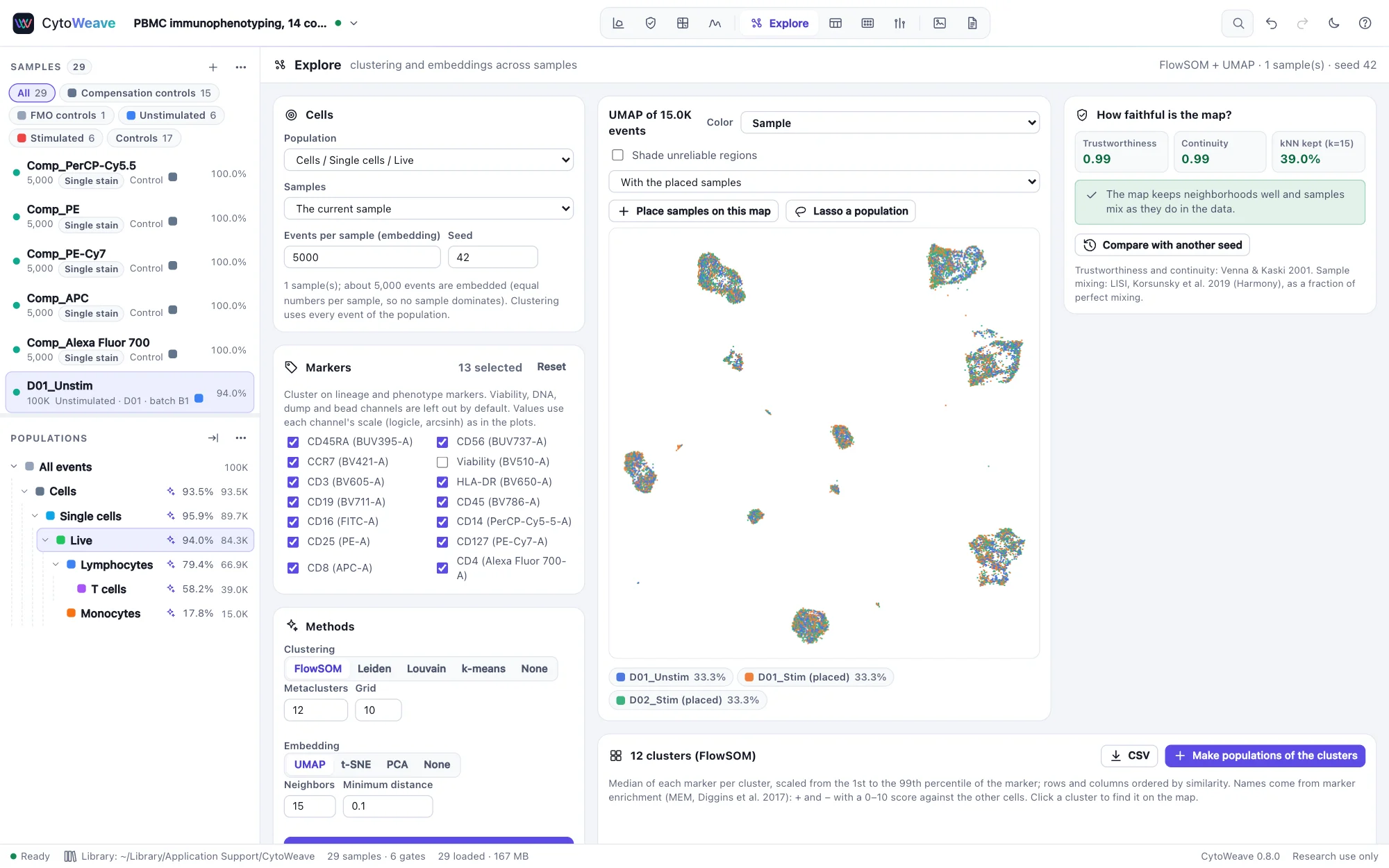Open the Samples panel more options

click(241, 67)
